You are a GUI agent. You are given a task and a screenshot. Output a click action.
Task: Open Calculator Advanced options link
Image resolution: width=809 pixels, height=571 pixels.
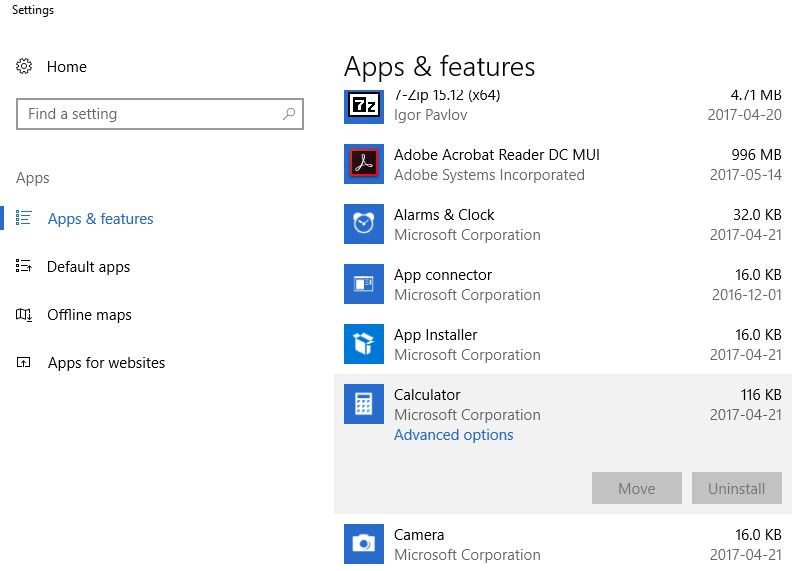[x=453, y=435]
